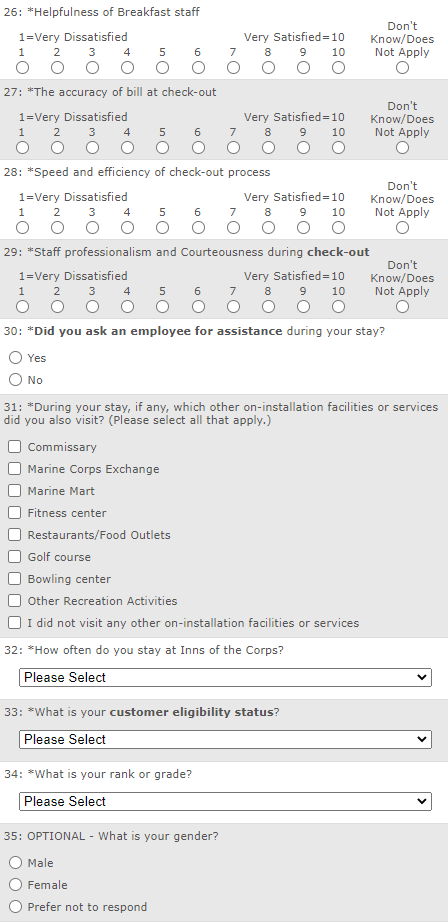This screenshot has height=922, width=448.
Task: Open the rank or grade dropdown
Action: click(225, 801)
